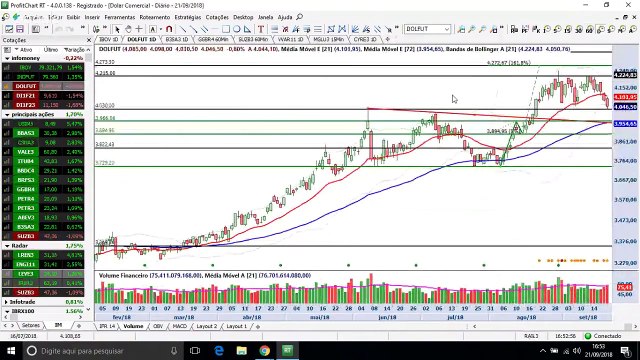Select the LREN3 quote row

point(43,255)
